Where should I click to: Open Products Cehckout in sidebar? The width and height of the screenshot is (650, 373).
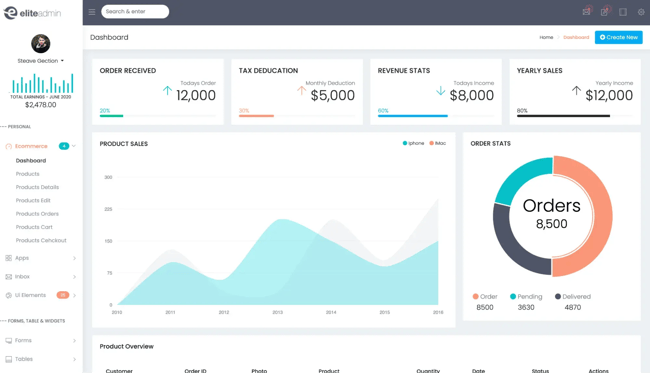click(x=41, y=240)
